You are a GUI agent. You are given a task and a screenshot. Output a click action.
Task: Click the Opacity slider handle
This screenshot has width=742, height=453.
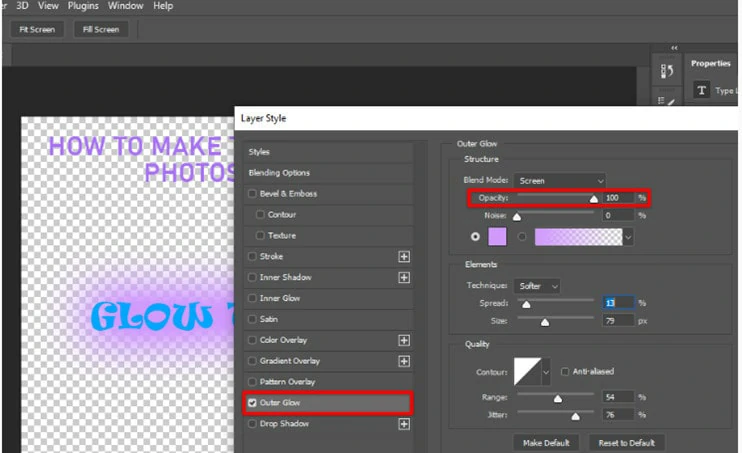pos(594,199)
